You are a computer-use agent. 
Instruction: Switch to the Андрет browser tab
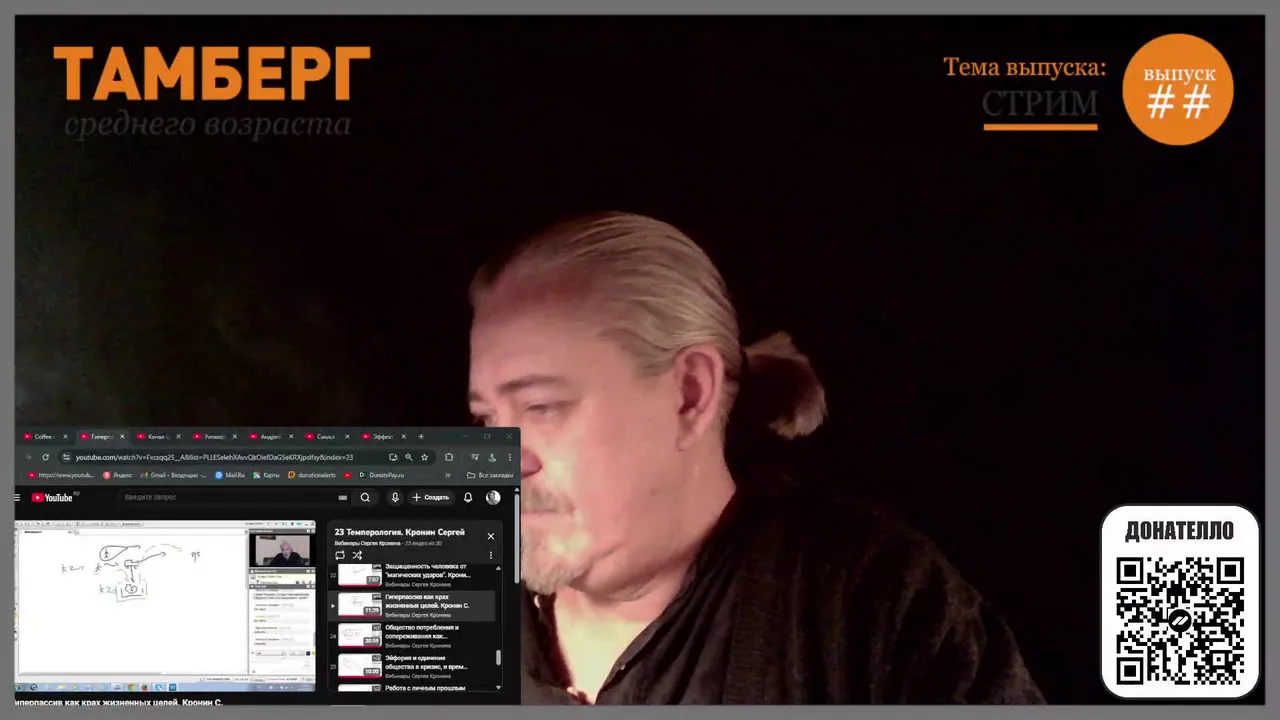(x=270, y=437)
